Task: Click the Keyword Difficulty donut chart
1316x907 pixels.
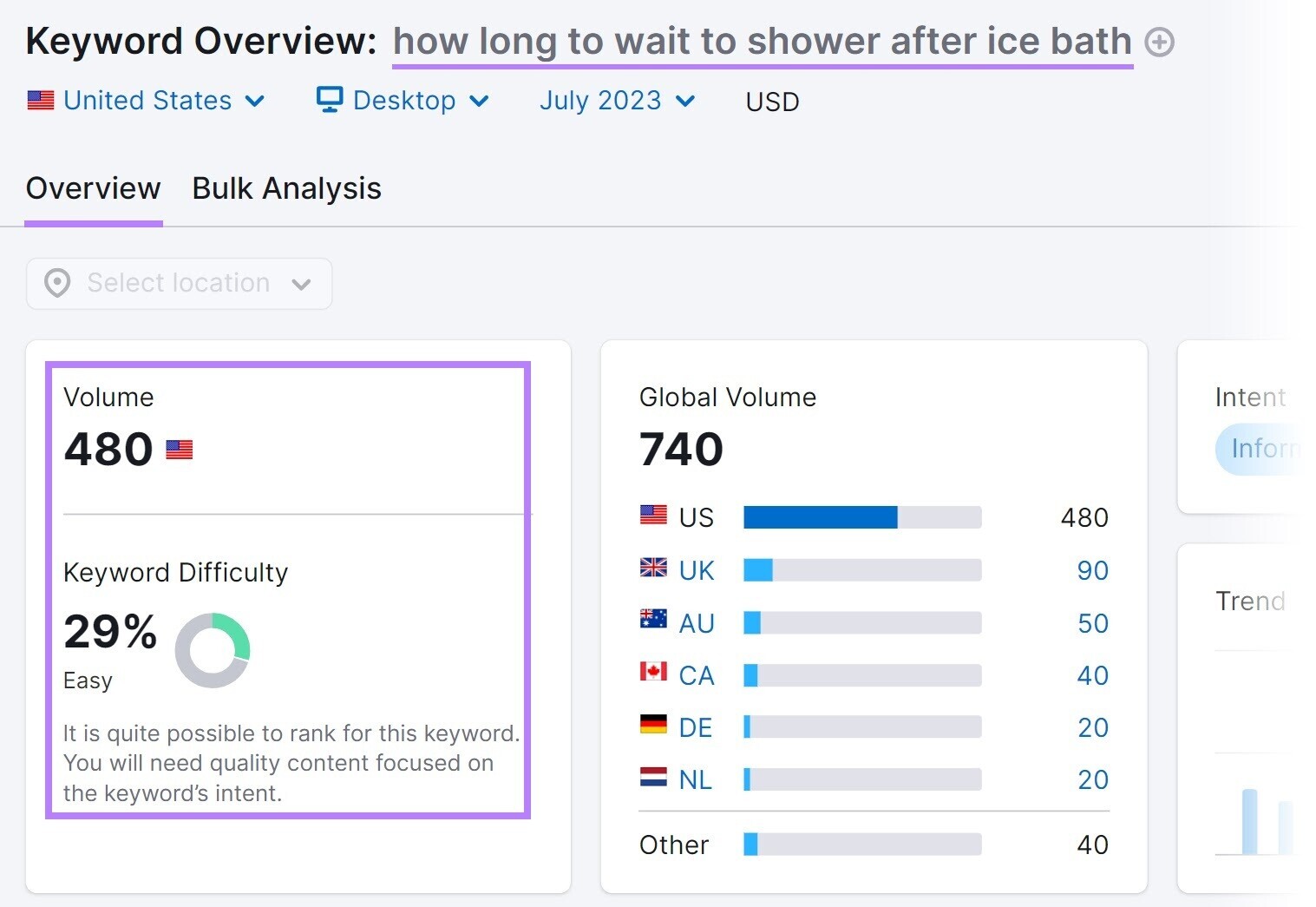Action: pyautogui.click(x=213, y=649)
